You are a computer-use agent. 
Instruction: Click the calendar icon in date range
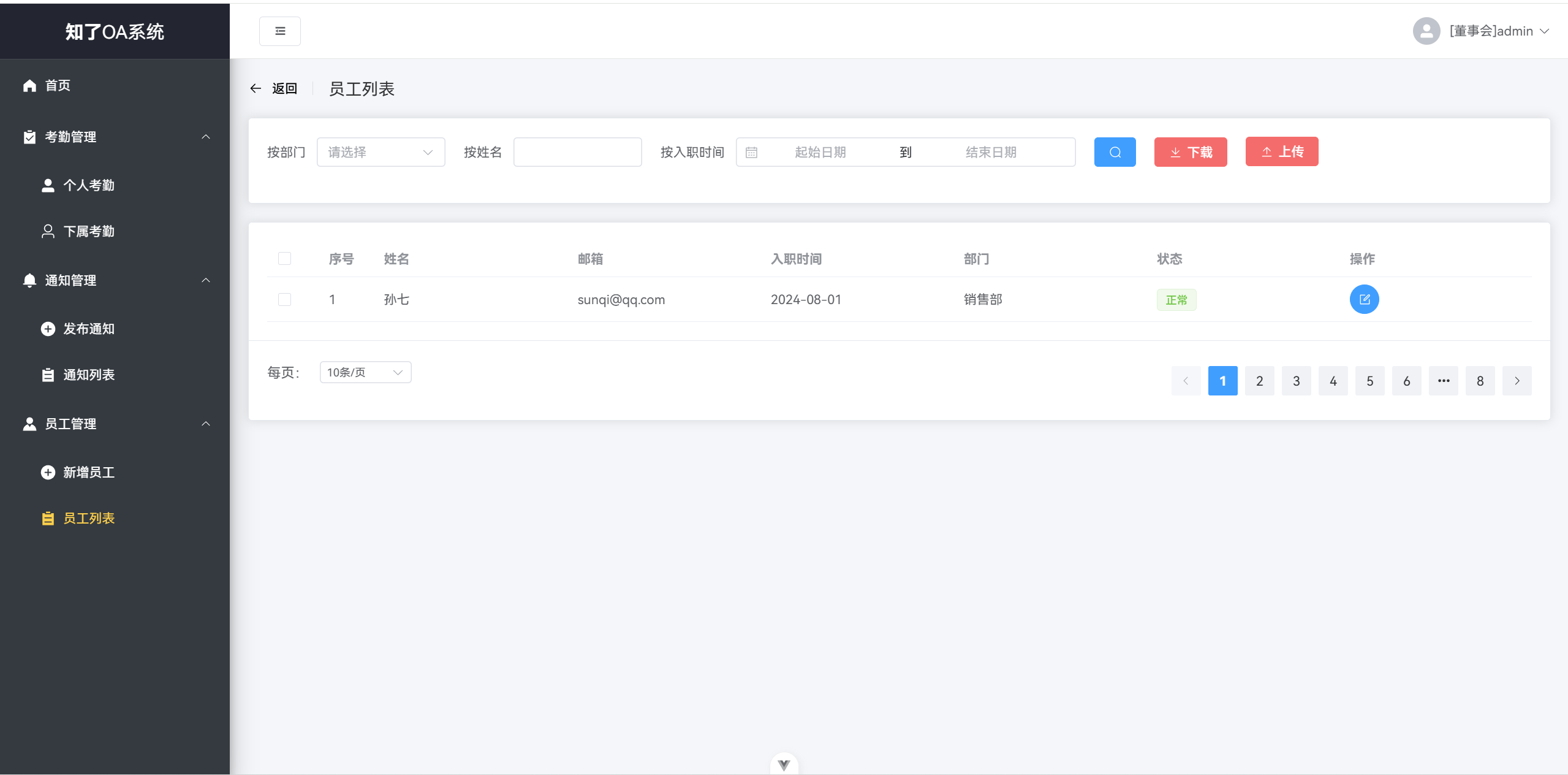pyautogui.click(x=751, y=153)
